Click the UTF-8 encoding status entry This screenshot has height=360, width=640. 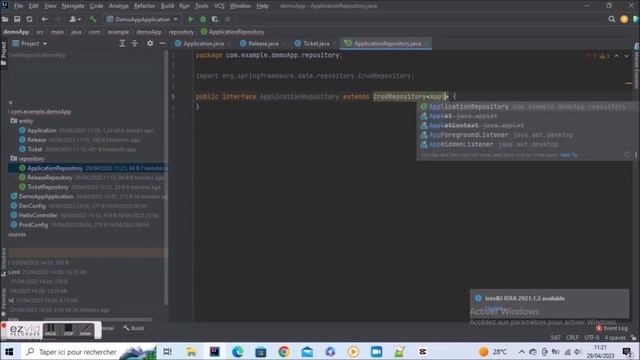[591, 338]
